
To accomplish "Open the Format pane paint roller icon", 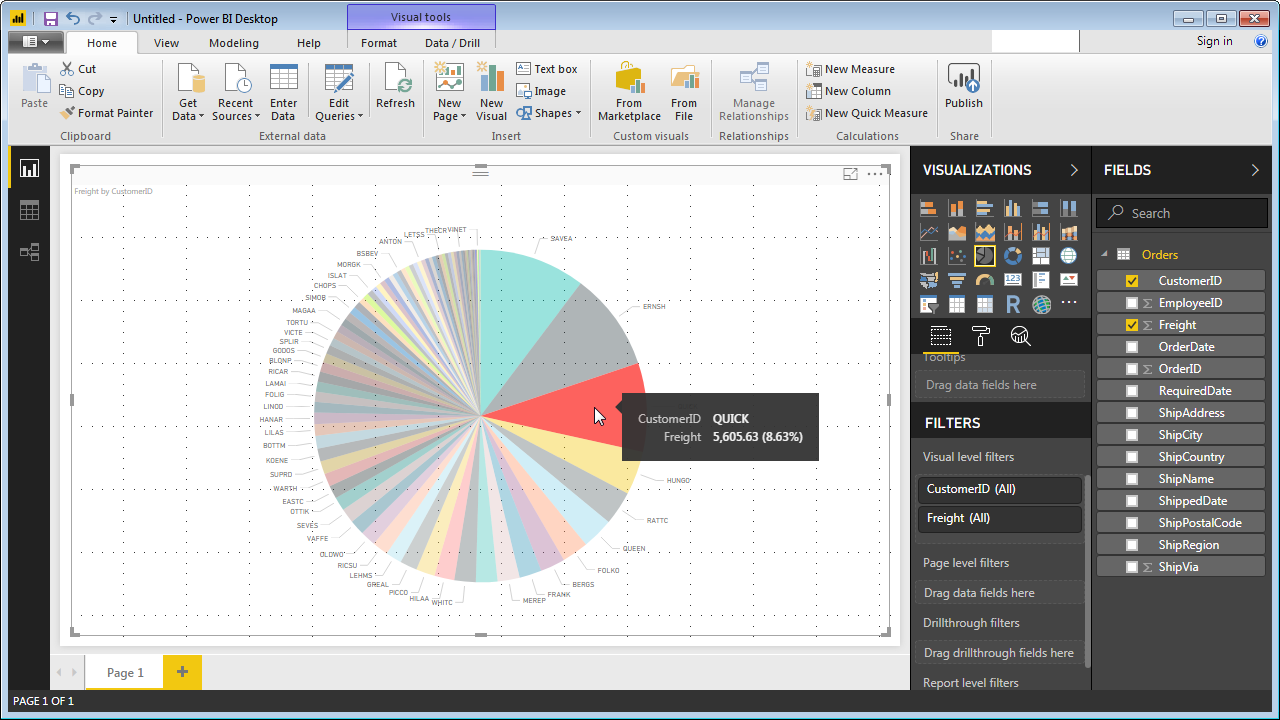I will [981, 335].
